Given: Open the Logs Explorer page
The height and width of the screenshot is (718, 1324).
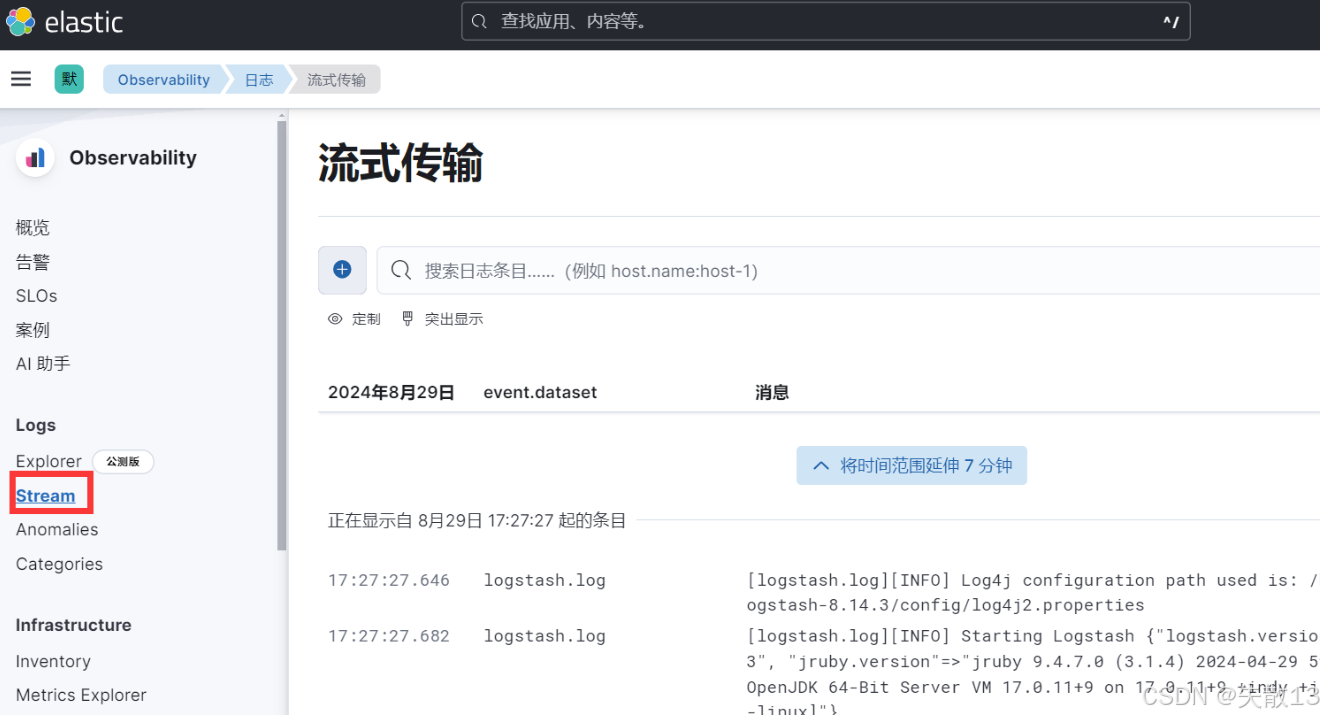Looking at the screenshot, I should click(x=48, y=461).
